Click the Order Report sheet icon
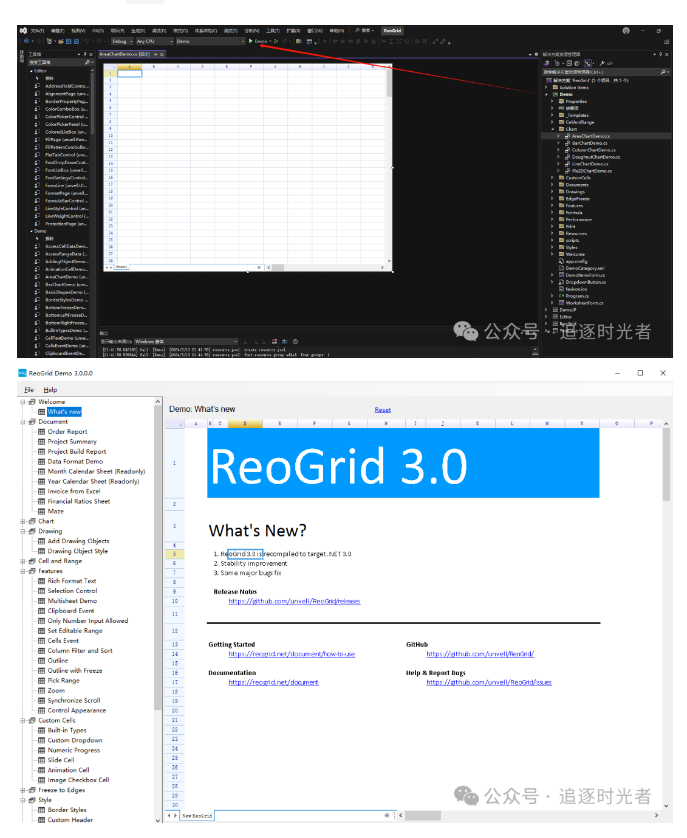 click(42, 432)
